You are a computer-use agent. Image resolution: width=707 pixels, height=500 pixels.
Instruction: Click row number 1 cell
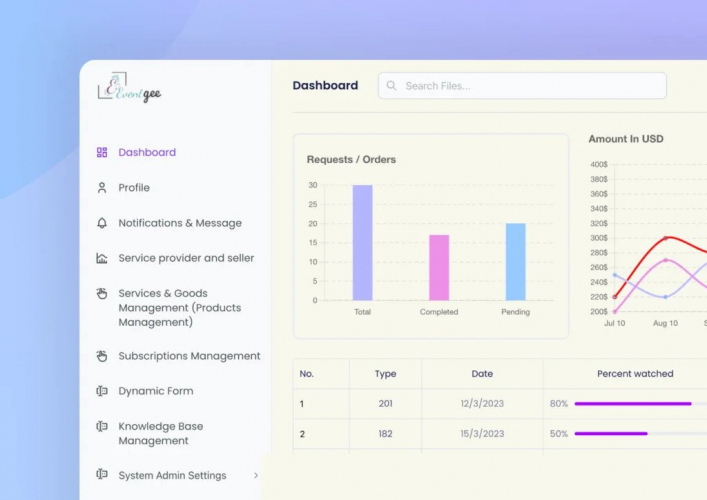pyautogui.click(x=321, y=404)
